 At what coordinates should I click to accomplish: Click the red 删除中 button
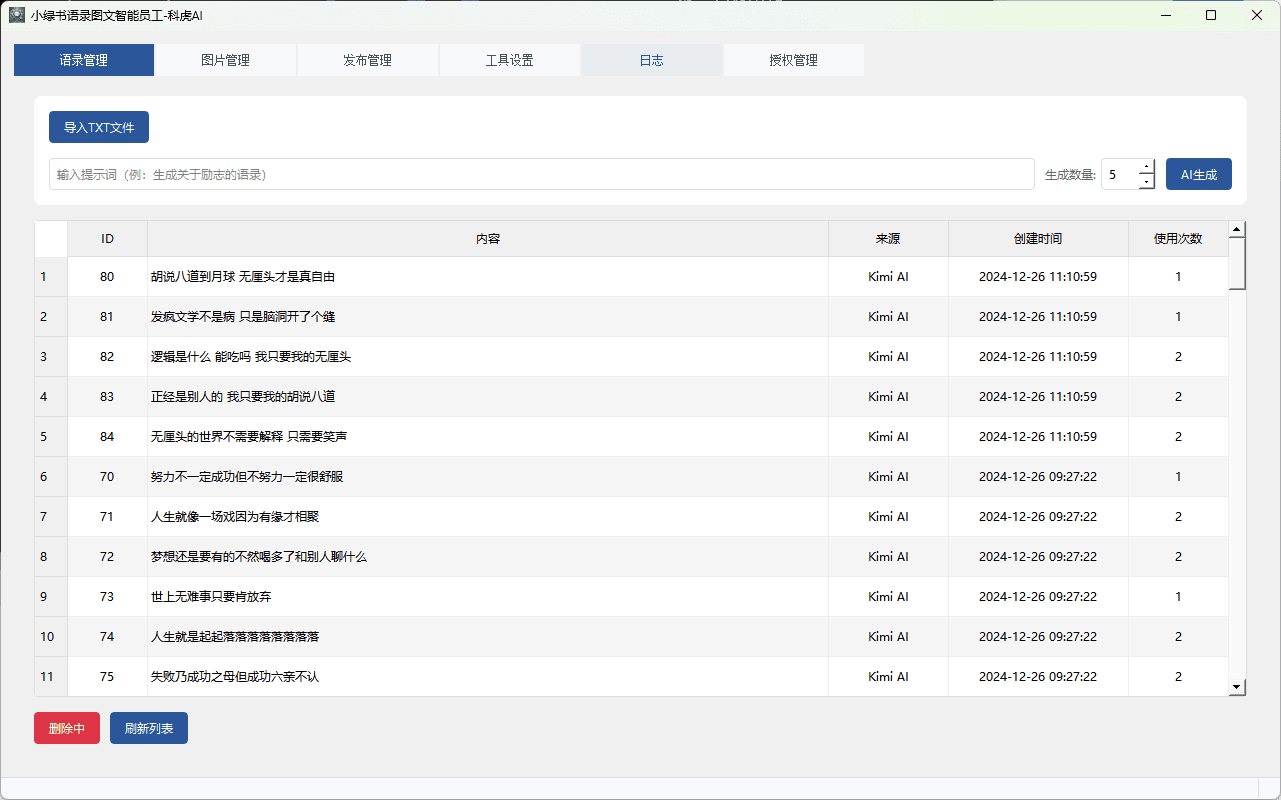click(x=67, y=728)
